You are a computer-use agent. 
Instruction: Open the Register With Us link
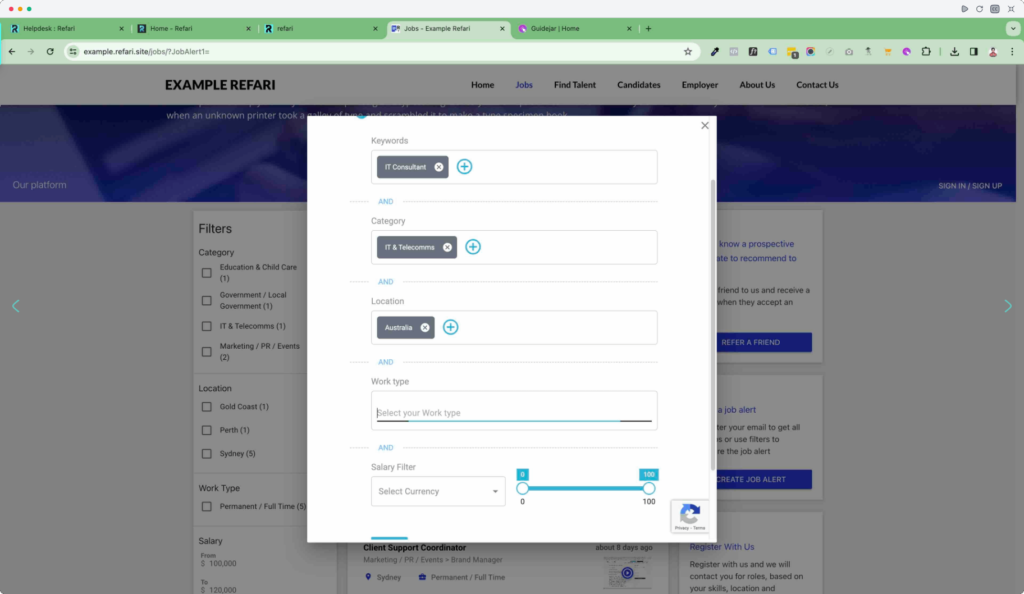tap(722, 547)
